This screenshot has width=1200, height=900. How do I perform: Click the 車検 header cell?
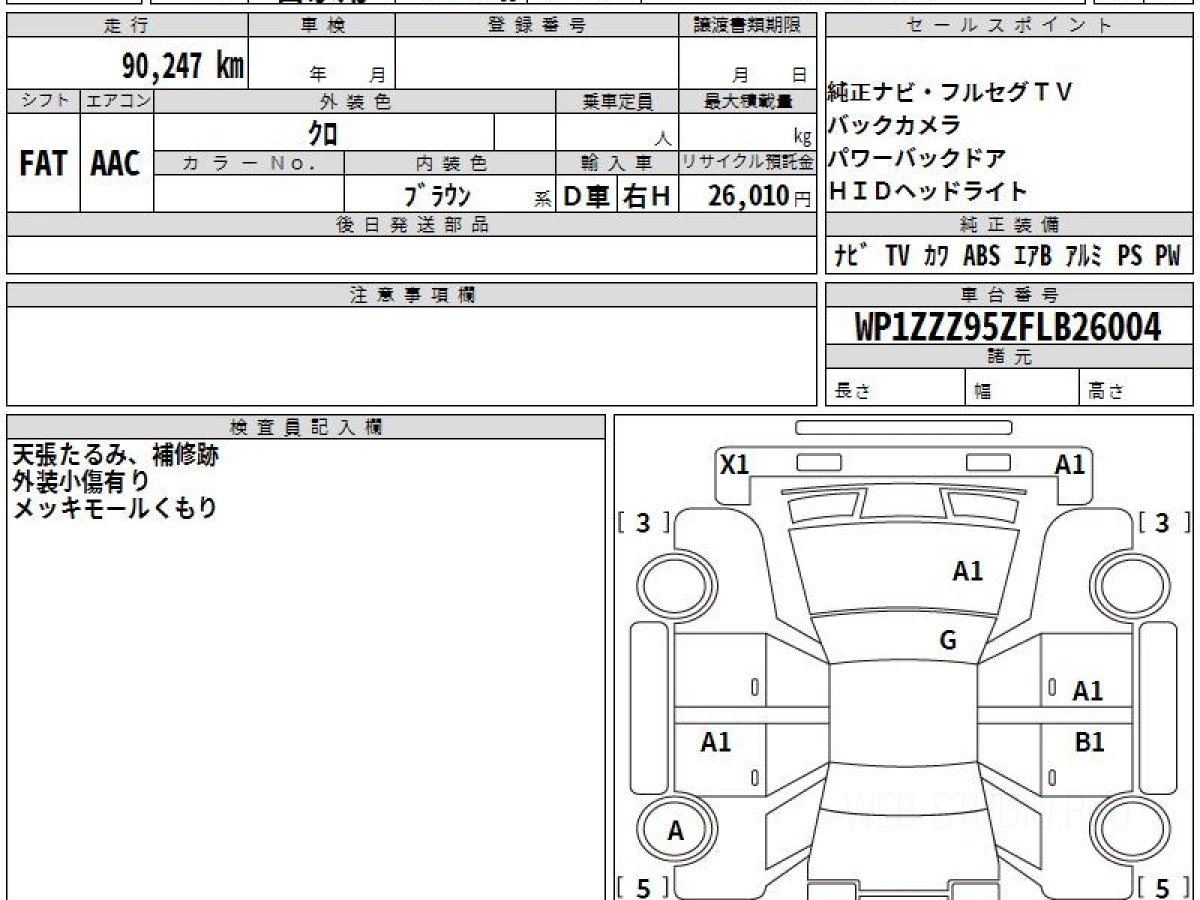[322, 26]
